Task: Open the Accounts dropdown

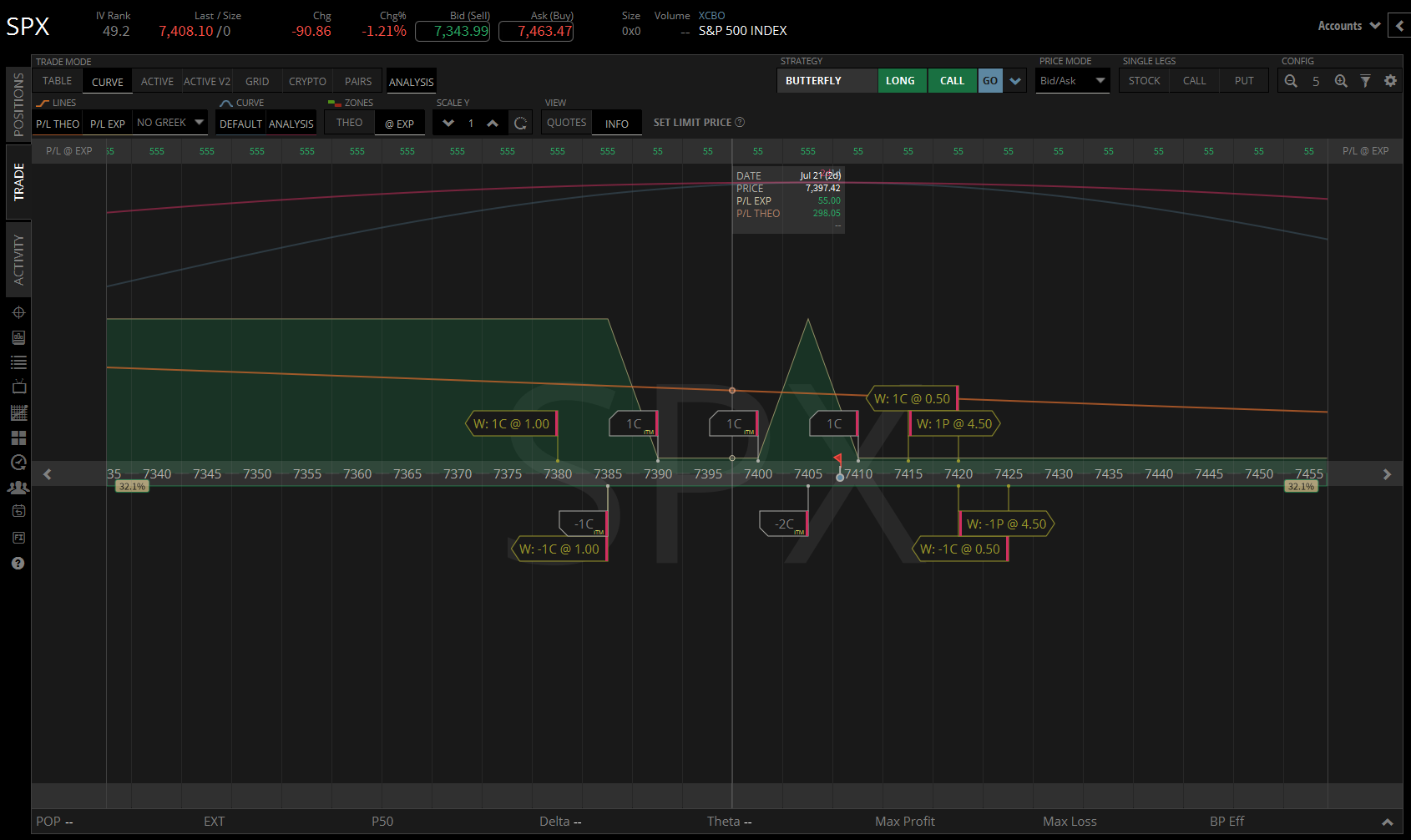Action: 1348,26
